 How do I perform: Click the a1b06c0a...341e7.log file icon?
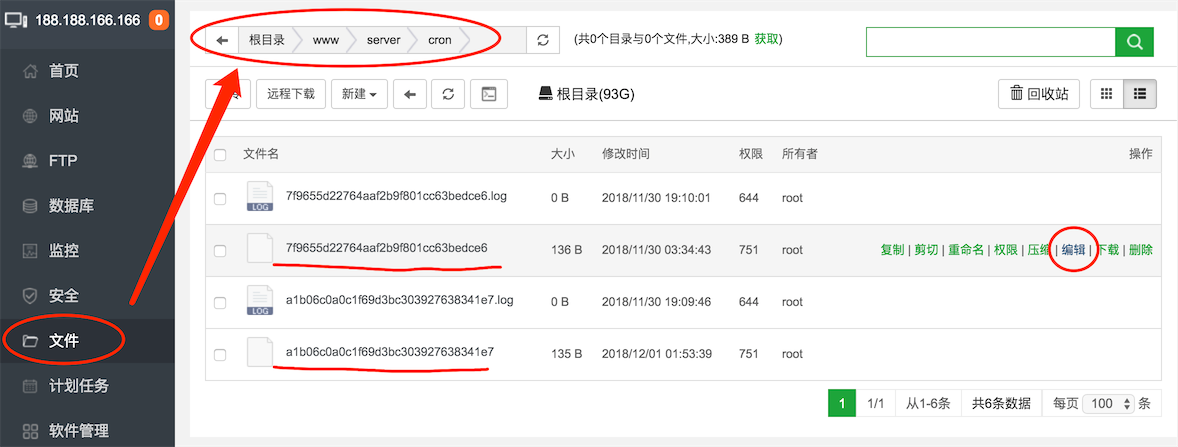(260, 301)
